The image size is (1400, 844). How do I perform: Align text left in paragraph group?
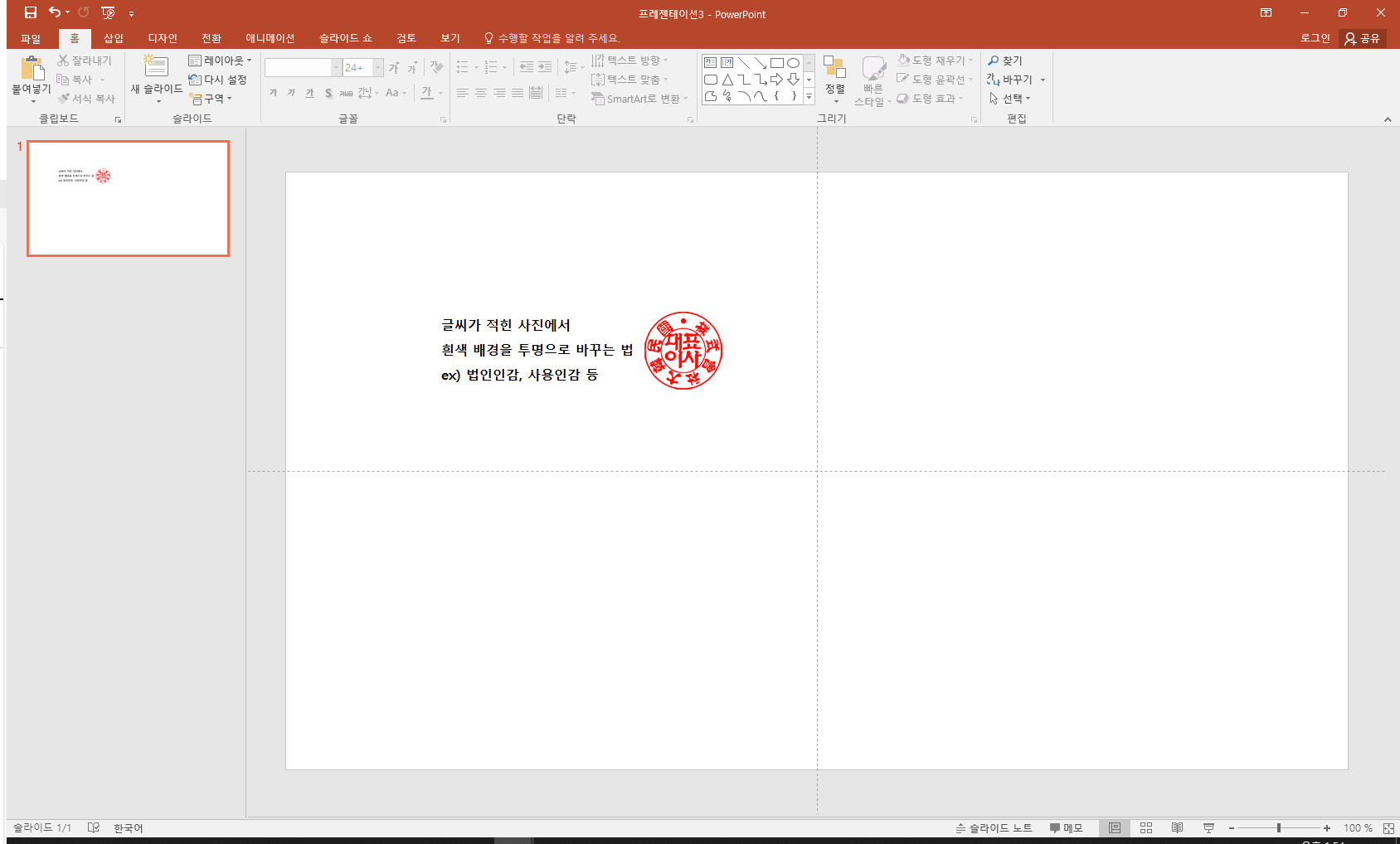[463, 93]
